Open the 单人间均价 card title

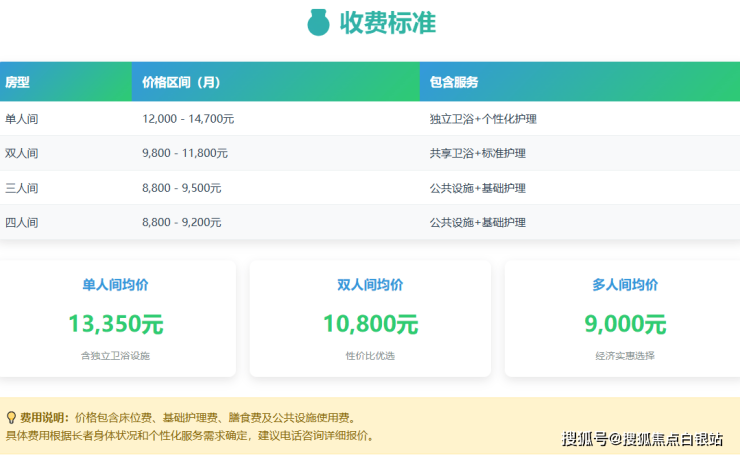(115, 285)
